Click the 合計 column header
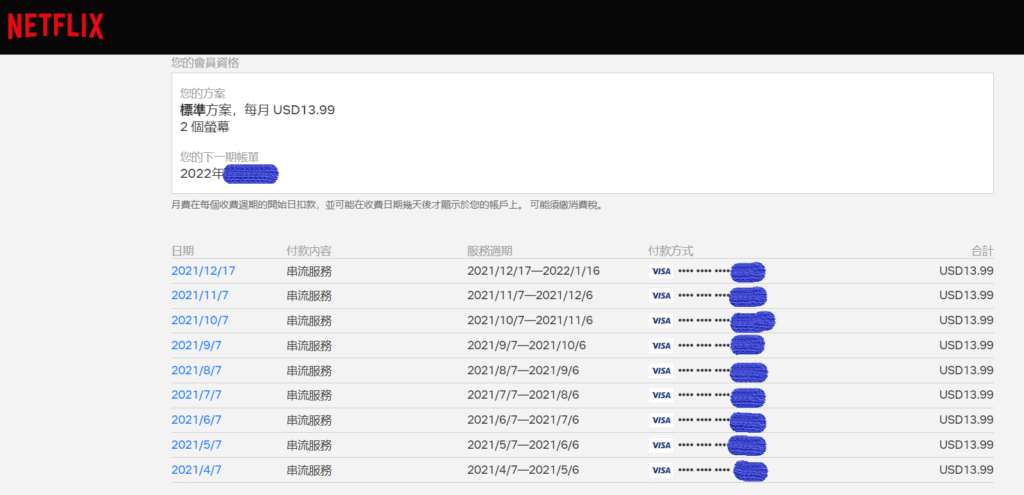 (x=982, y=251)
